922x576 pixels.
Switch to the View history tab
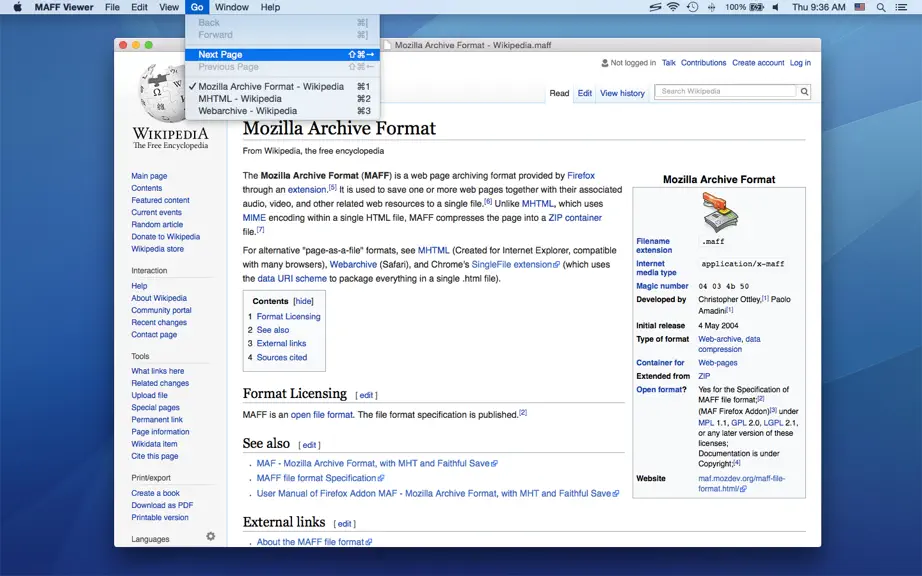click(622, 93)
